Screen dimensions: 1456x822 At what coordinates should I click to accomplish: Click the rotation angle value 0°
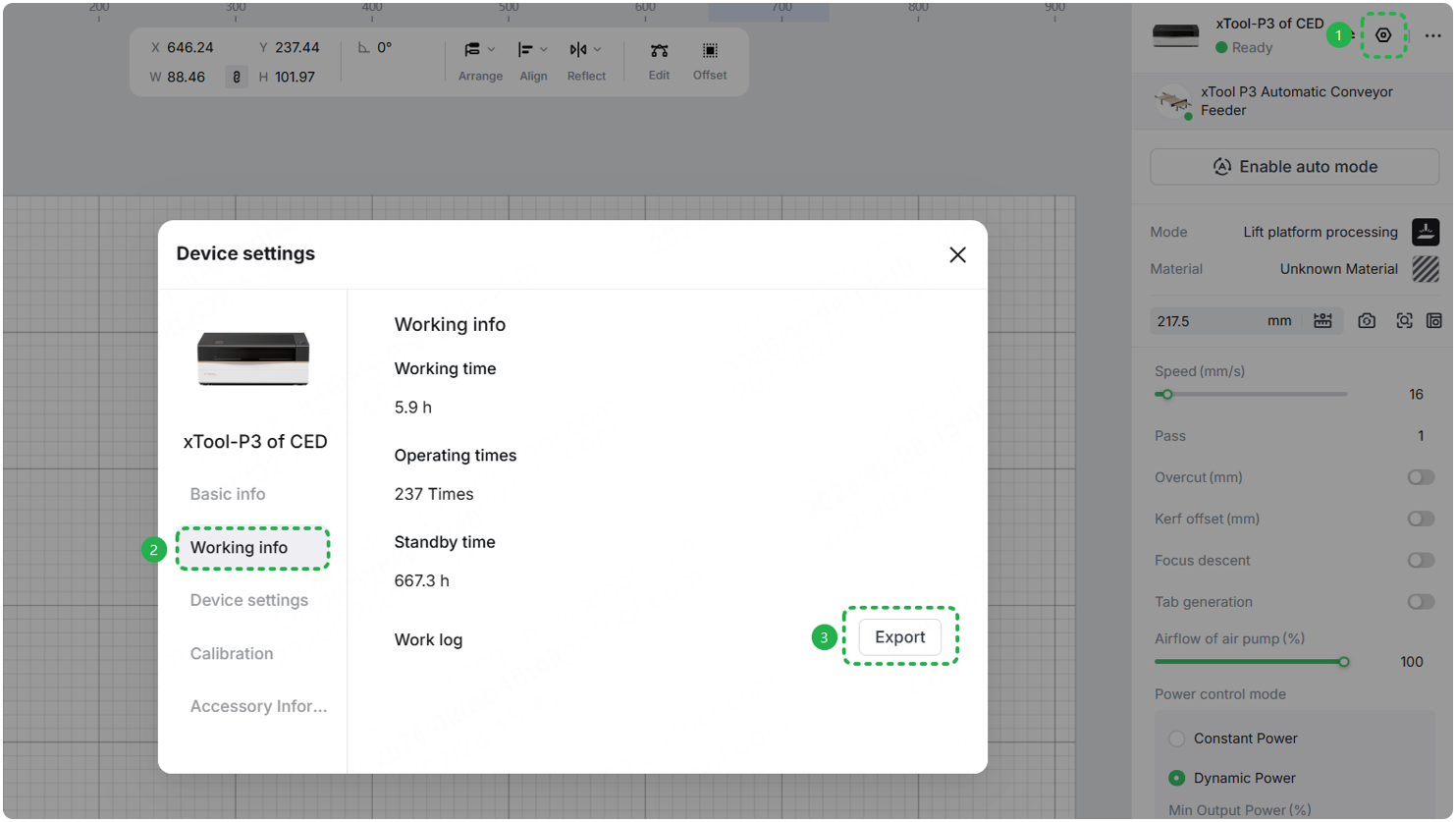[384, 47]
